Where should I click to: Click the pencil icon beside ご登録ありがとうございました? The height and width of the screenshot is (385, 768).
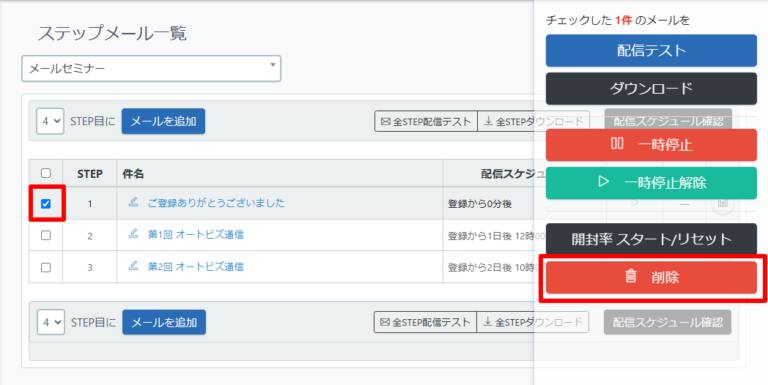pyautogui.click(x=133, y=202)
